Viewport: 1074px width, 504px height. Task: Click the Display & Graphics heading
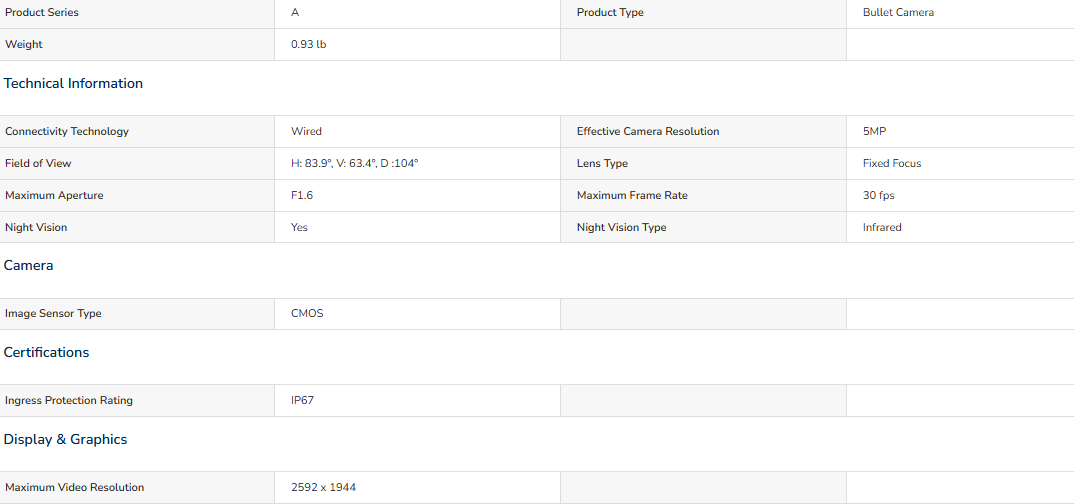click(66, 440)
